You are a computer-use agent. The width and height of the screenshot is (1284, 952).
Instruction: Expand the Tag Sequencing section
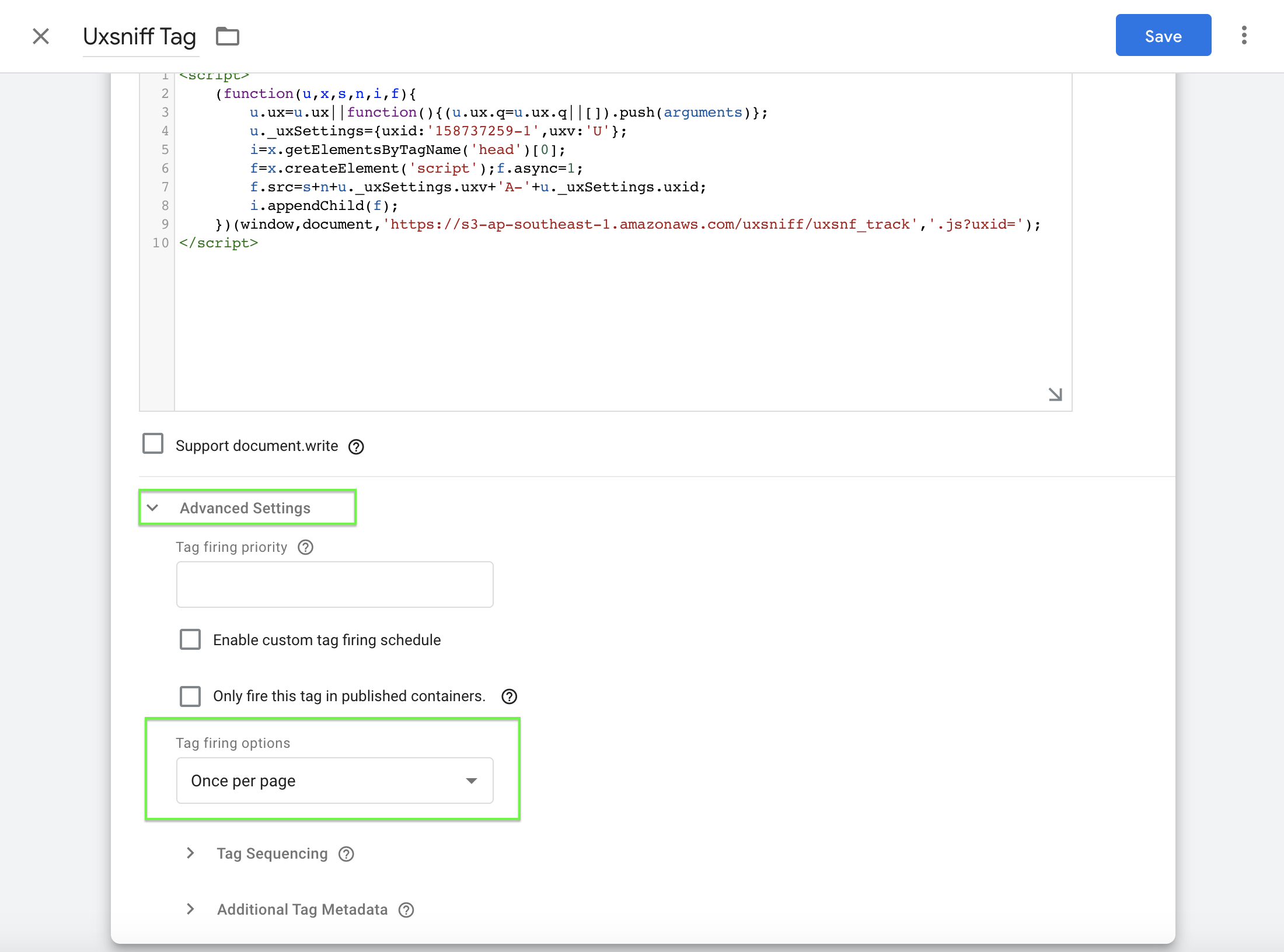coord(191,853)
